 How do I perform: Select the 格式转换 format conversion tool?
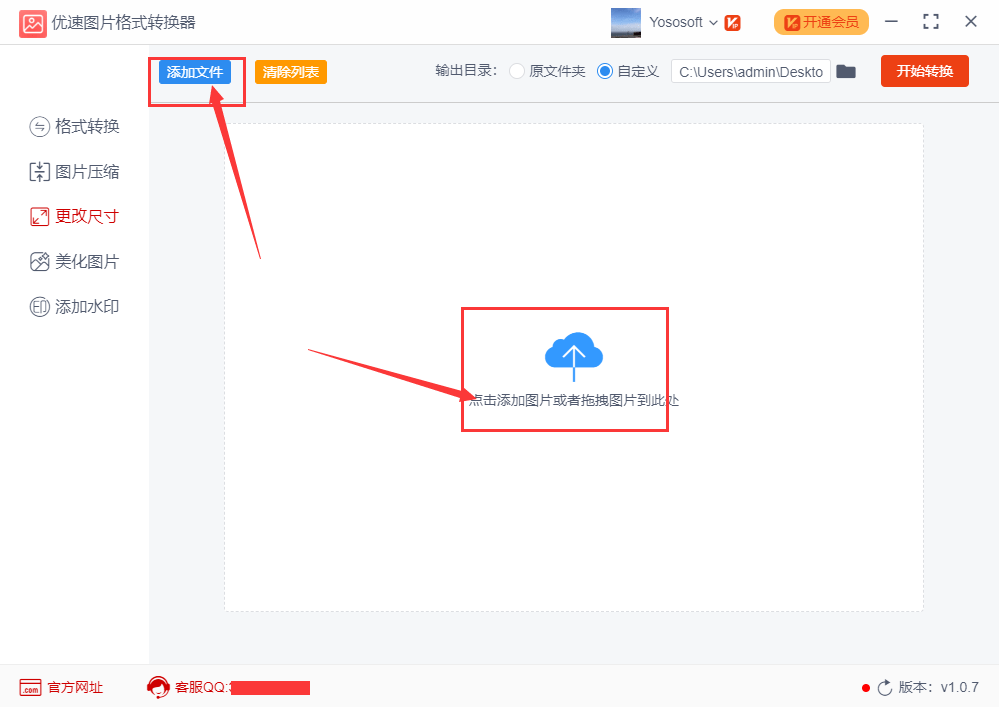point(74,126)
